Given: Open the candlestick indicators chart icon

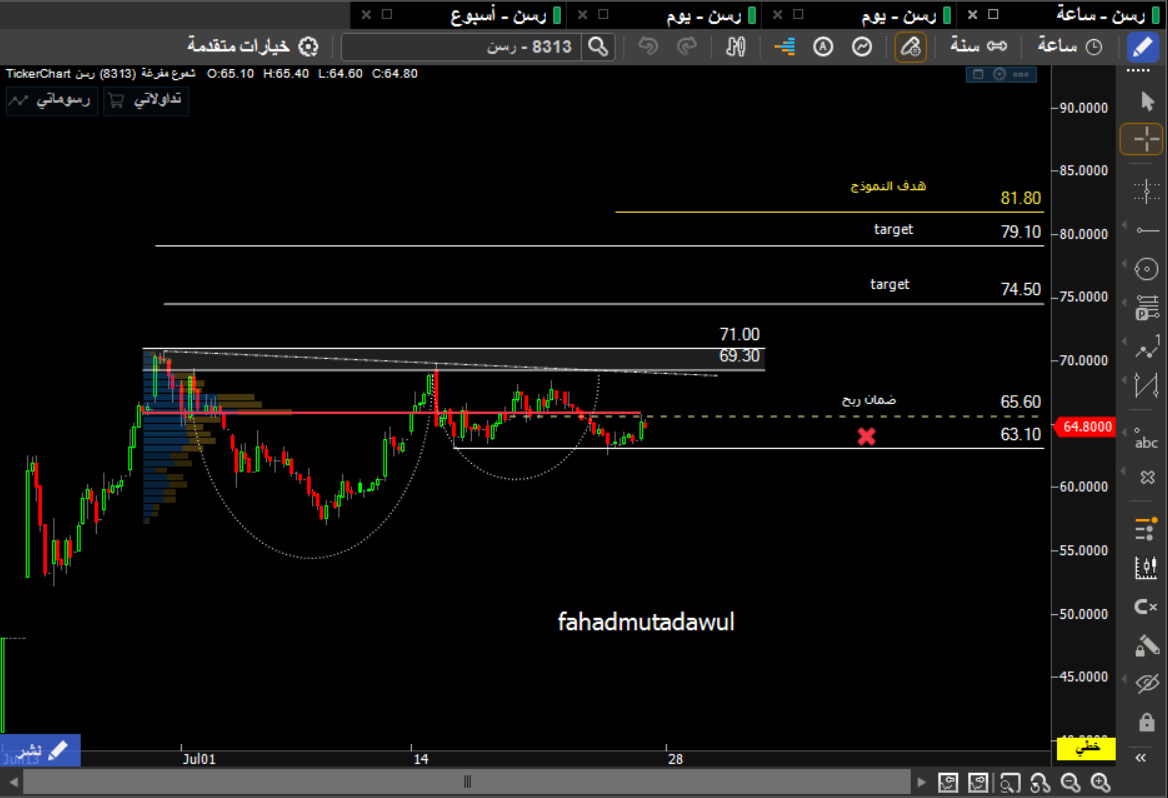Looking at the screenshot, I should (x=1146, y=568).
